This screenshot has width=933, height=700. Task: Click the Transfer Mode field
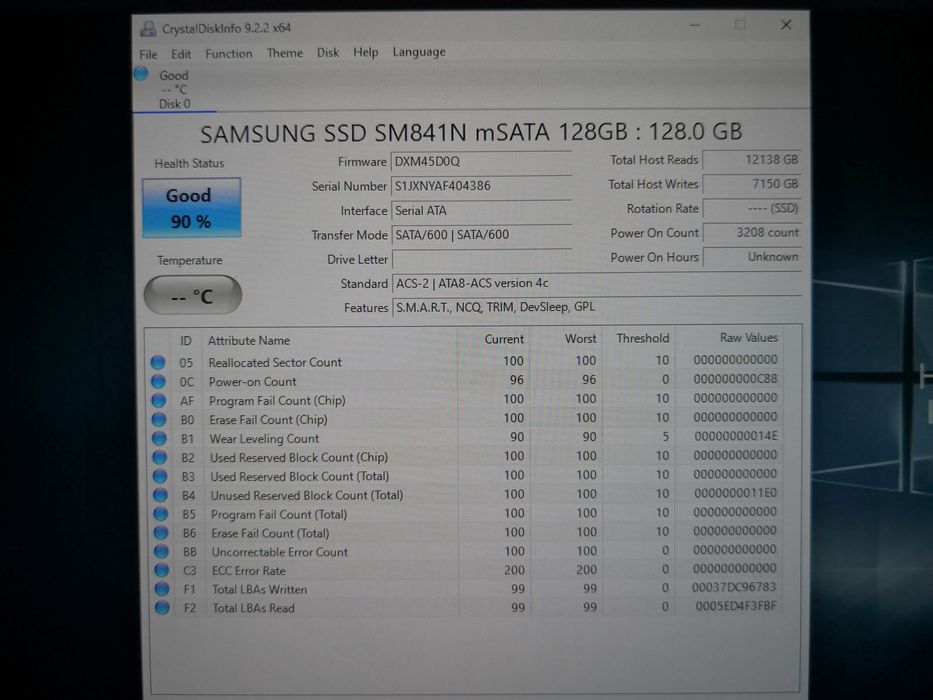pyautogui.click(x=481, y=235)
